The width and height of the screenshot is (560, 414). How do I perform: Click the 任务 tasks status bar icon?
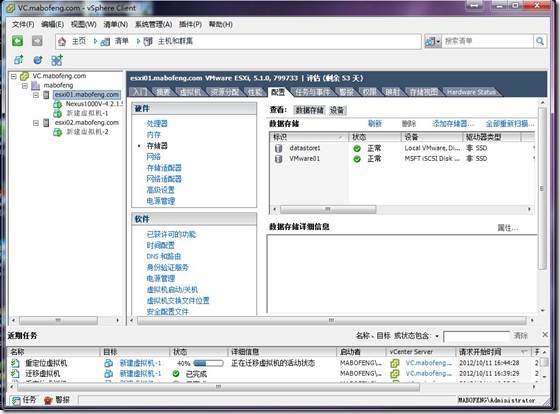click(x=16, y=400)
